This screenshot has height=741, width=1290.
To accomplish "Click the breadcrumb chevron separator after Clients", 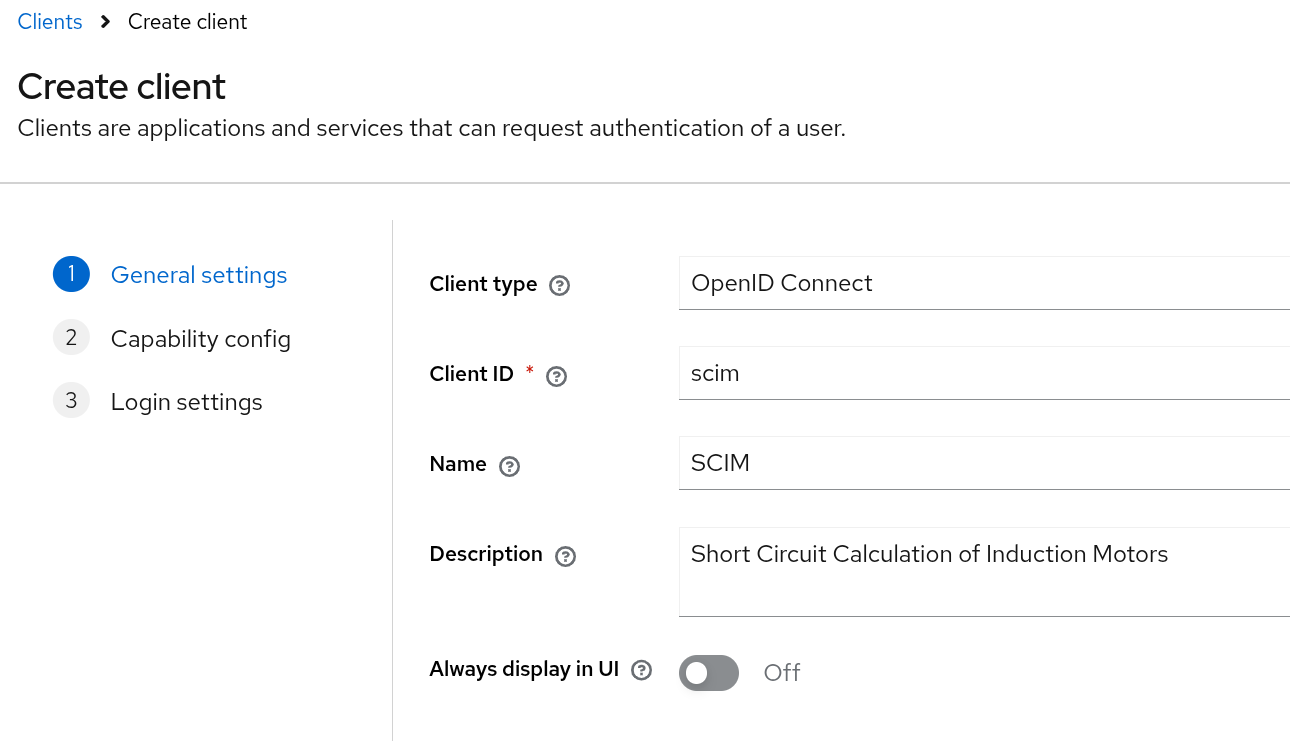I will 105,22.
